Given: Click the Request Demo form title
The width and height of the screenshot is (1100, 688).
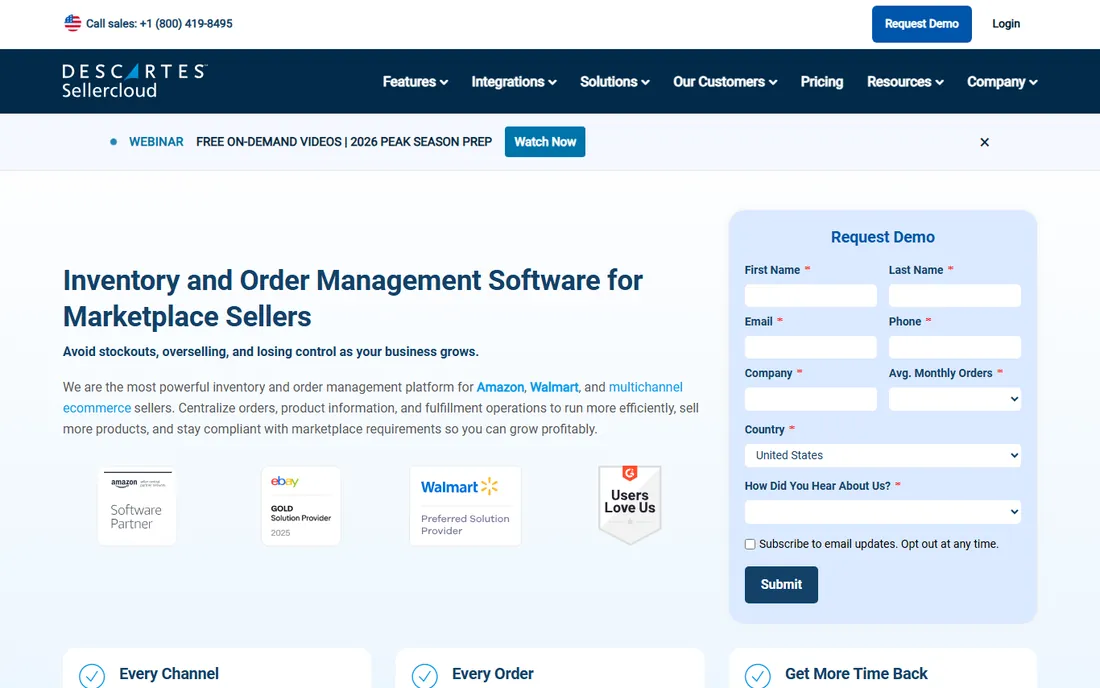Looking at the screenshot, I should click(883, 237).
